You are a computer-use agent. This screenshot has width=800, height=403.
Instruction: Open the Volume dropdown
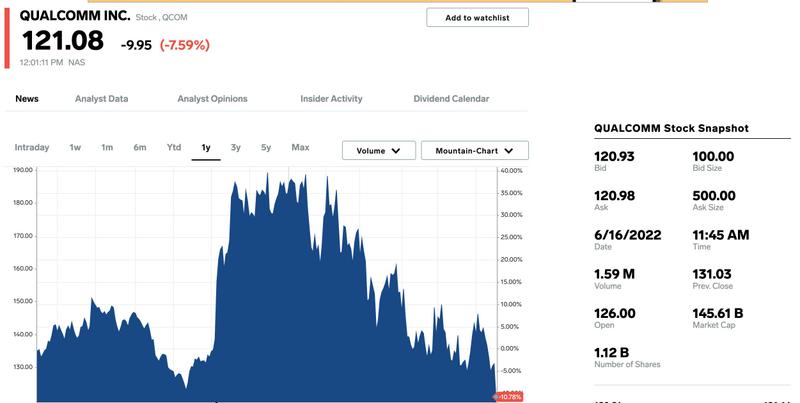379,150
